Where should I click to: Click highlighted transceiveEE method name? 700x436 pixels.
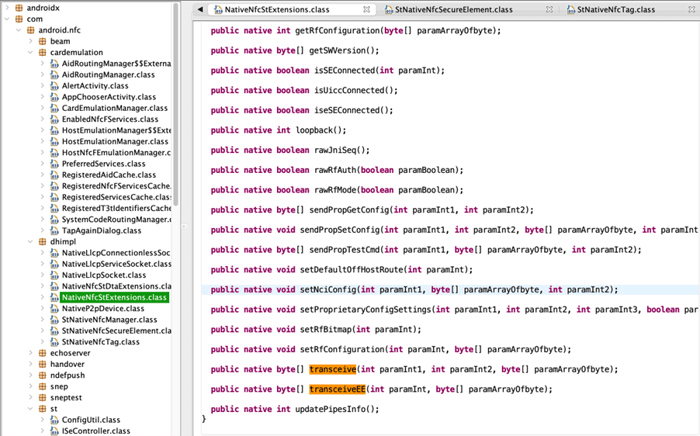pos(338,389)
